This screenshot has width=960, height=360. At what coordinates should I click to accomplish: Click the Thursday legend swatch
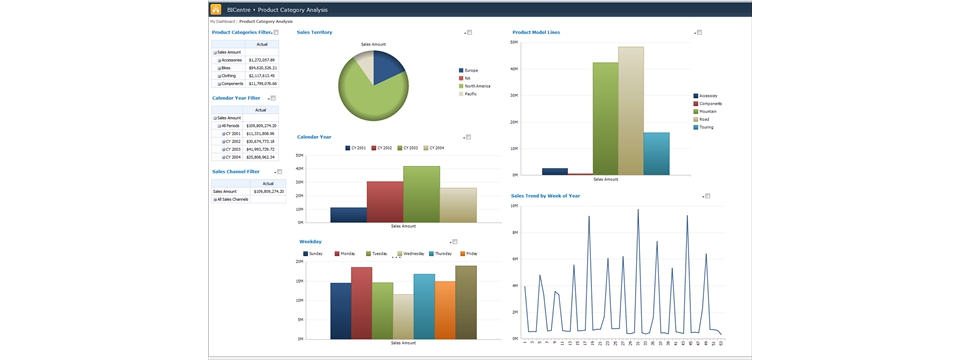[432, 253]
